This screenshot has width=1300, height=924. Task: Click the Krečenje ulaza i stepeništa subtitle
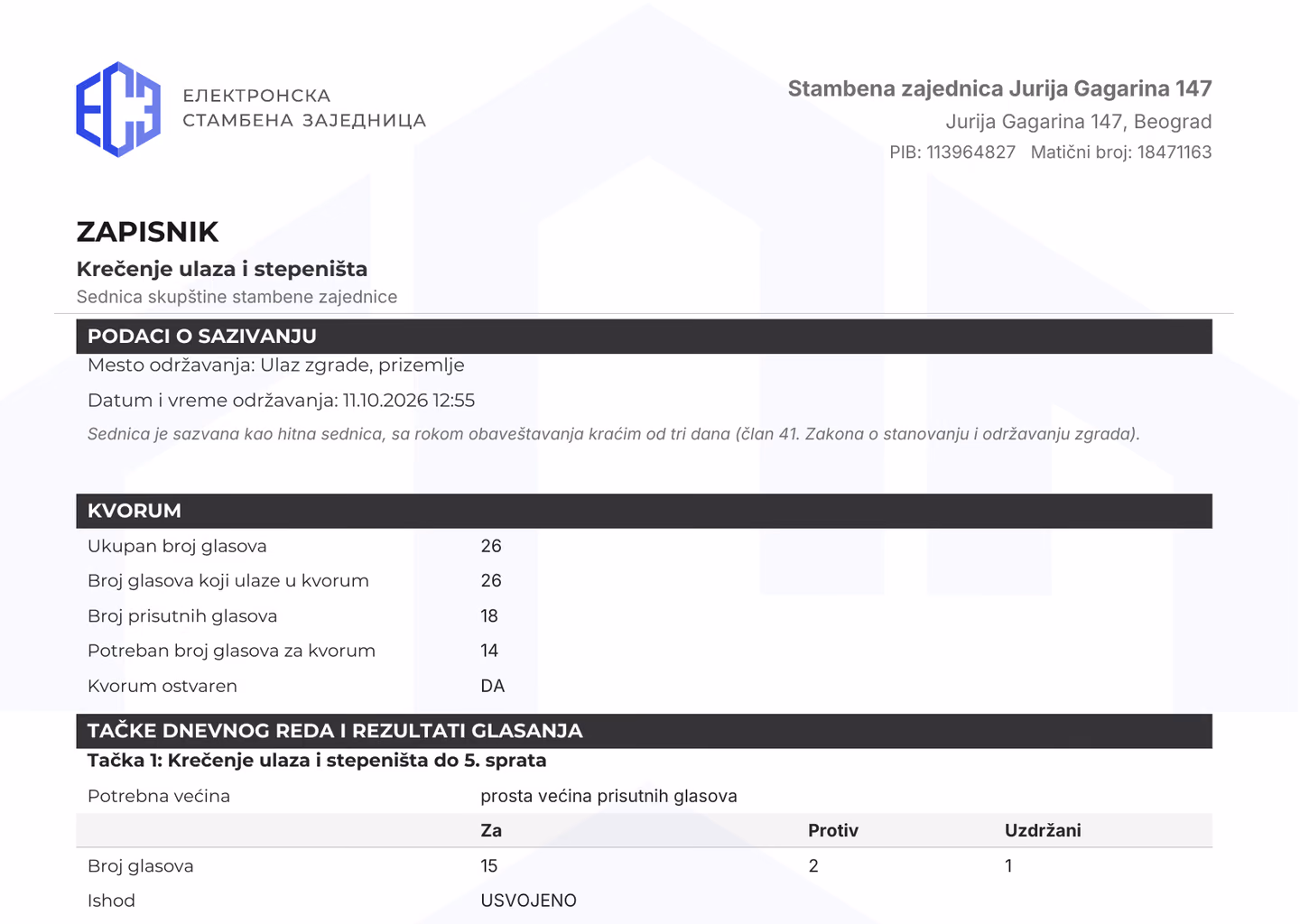pos(222,269)
